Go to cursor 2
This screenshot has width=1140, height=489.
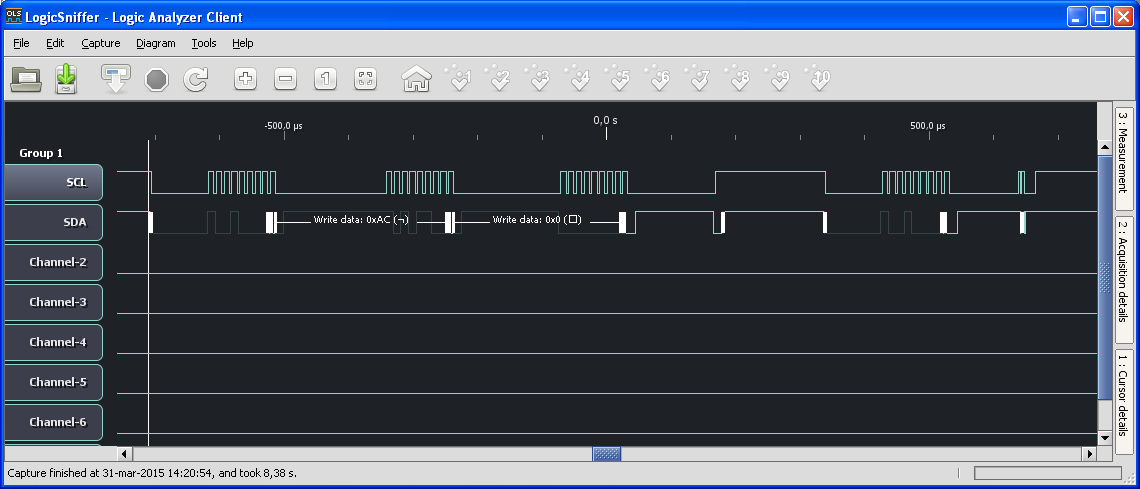(498, 77)
